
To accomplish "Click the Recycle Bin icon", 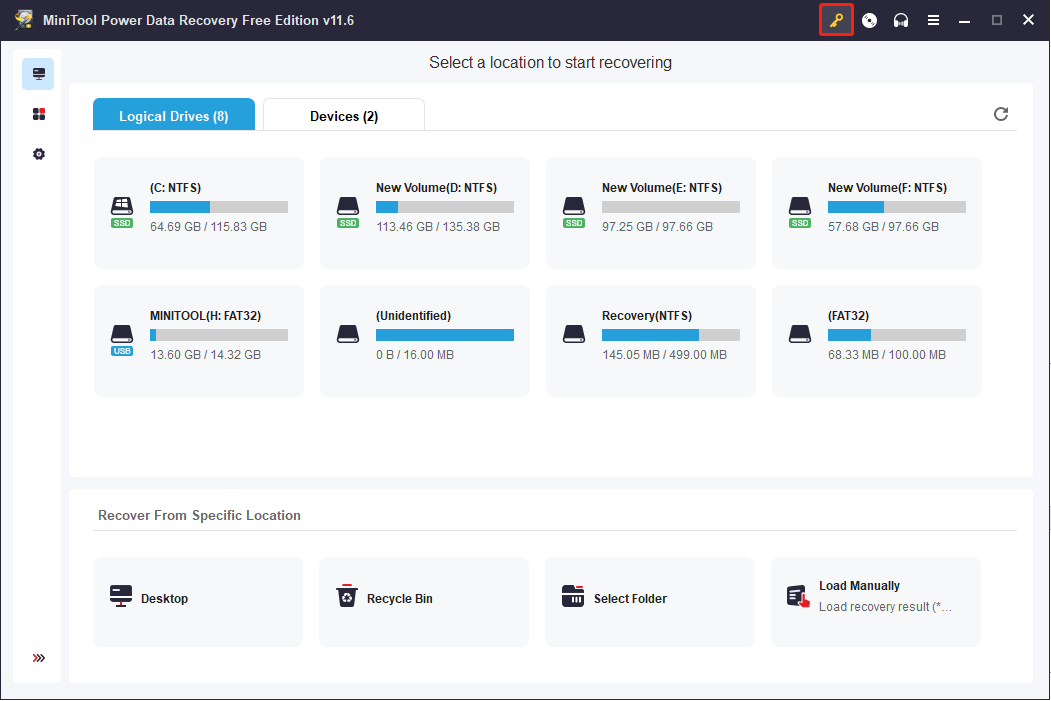I will [347, 595].
